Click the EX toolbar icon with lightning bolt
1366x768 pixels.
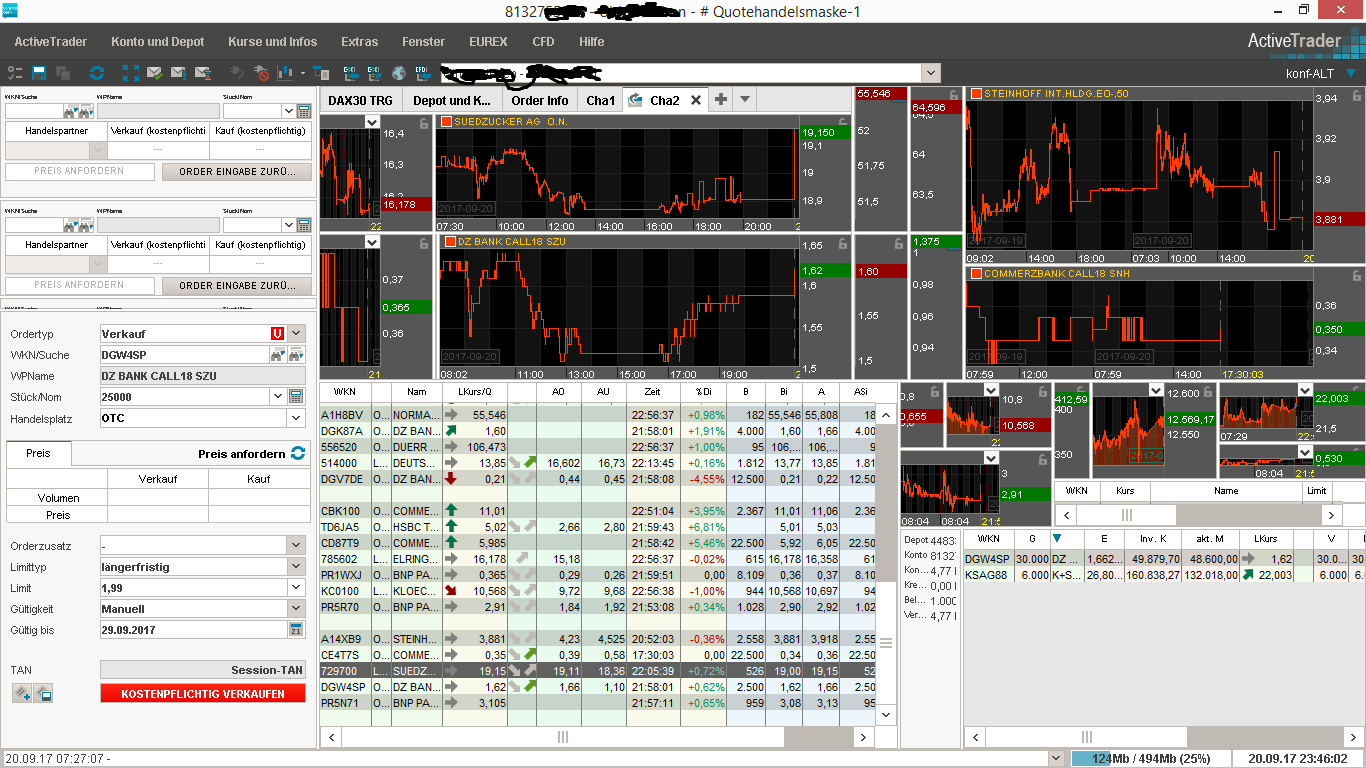coord(374,72)
